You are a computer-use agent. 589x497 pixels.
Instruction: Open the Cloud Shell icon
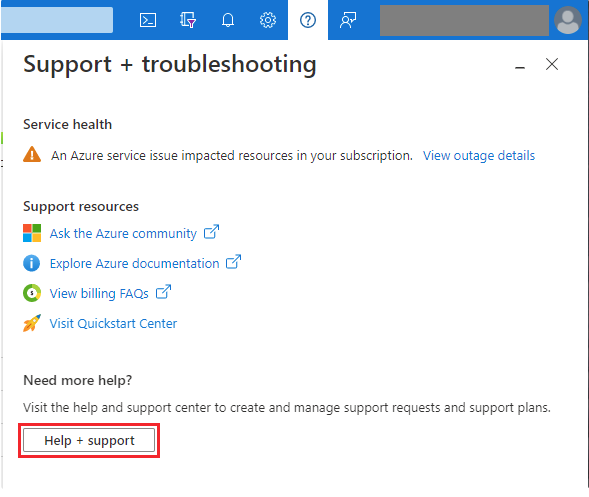click(148, 20)
